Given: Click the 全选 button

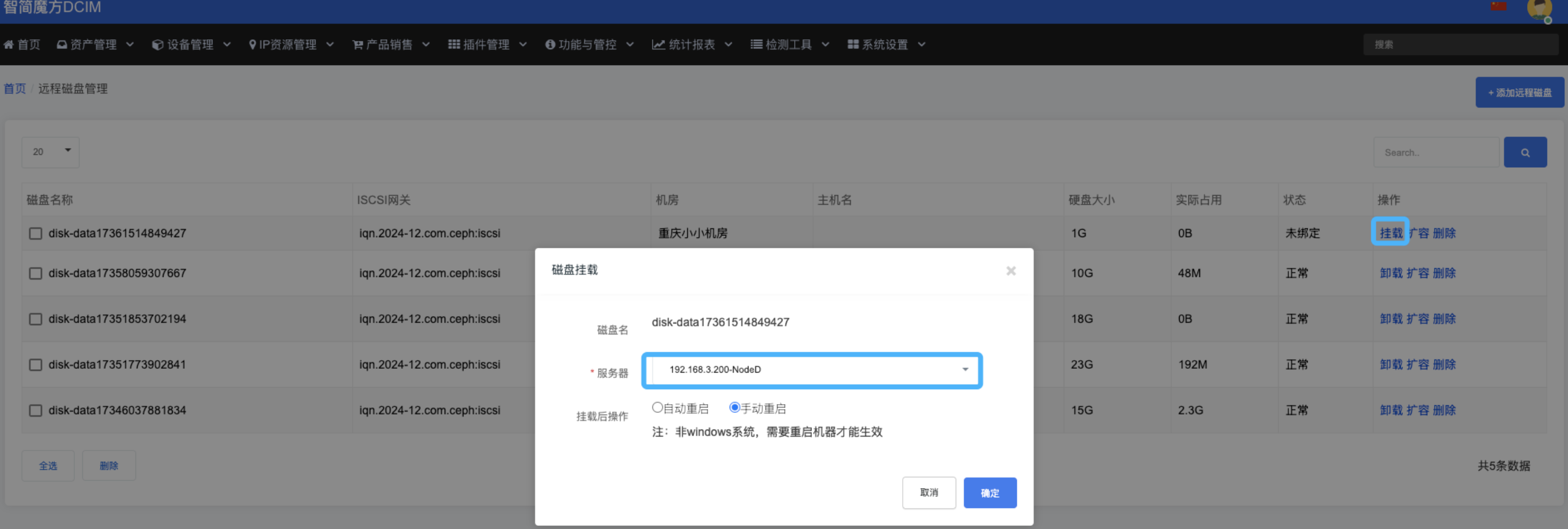Looking at the screenshot, I should pos(48,466).
